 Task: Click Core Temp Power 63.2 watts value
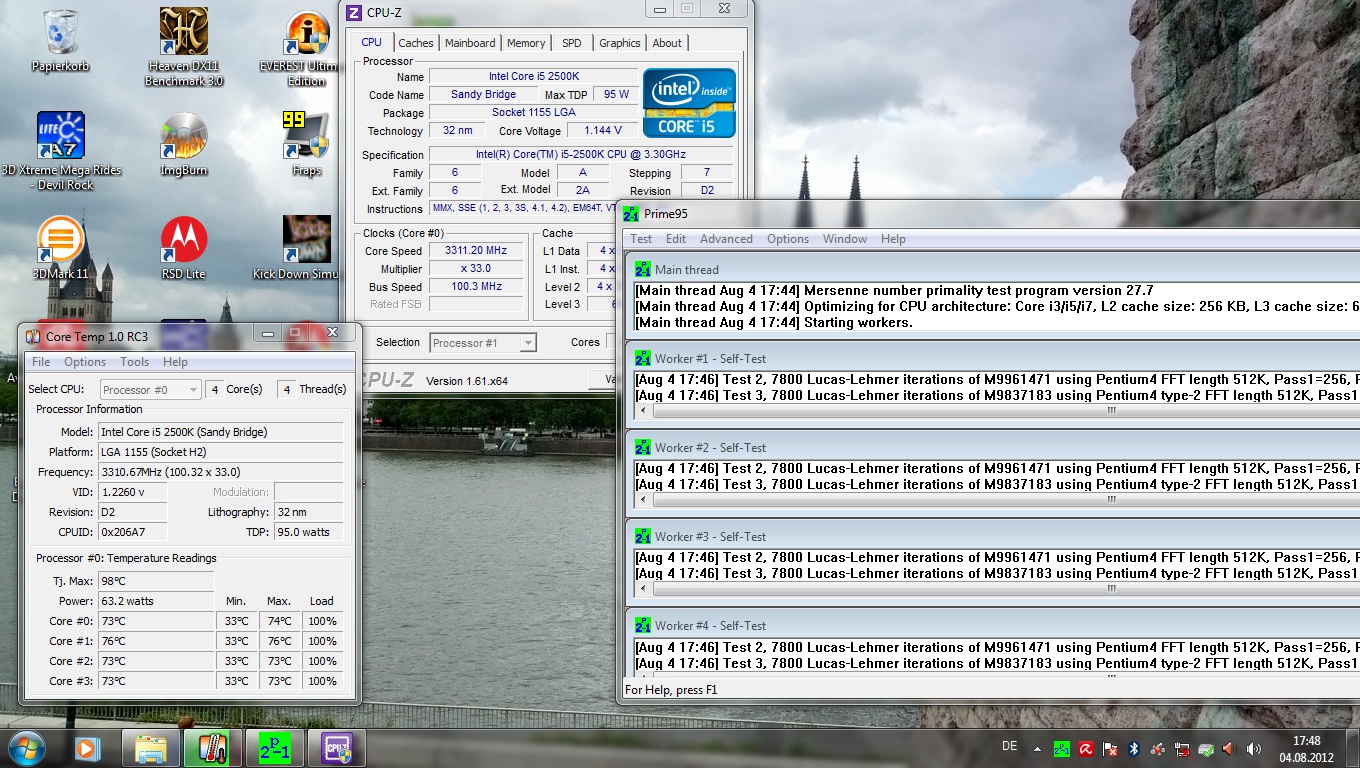click(155, 601)
